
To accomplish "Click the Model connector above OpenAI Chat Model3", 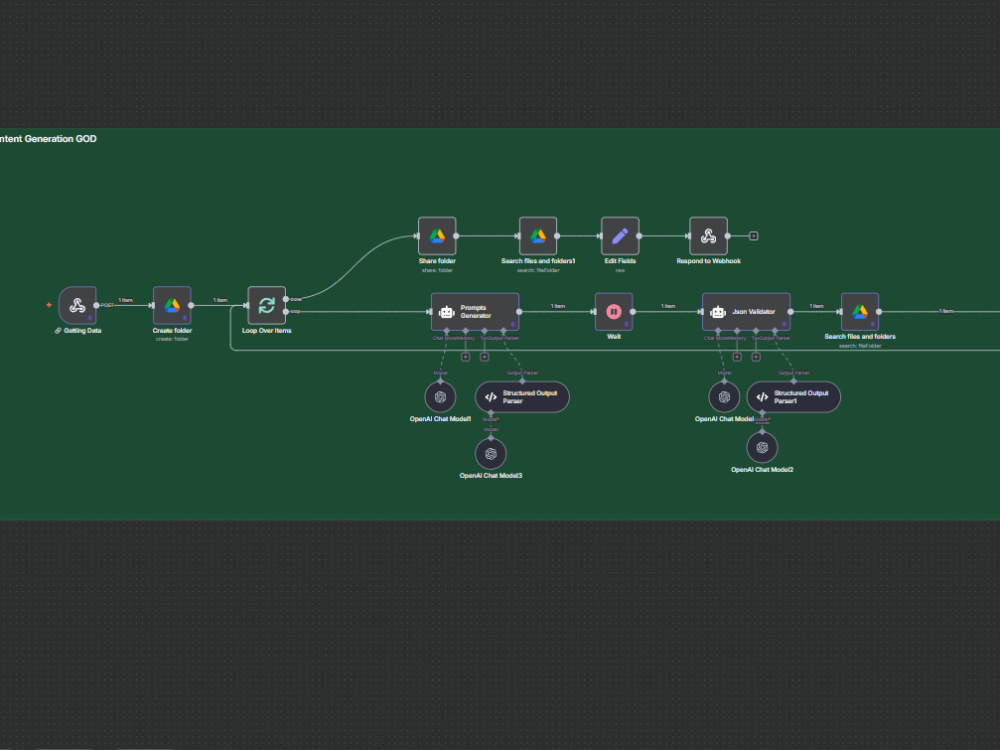I will (x=490, y=438).
